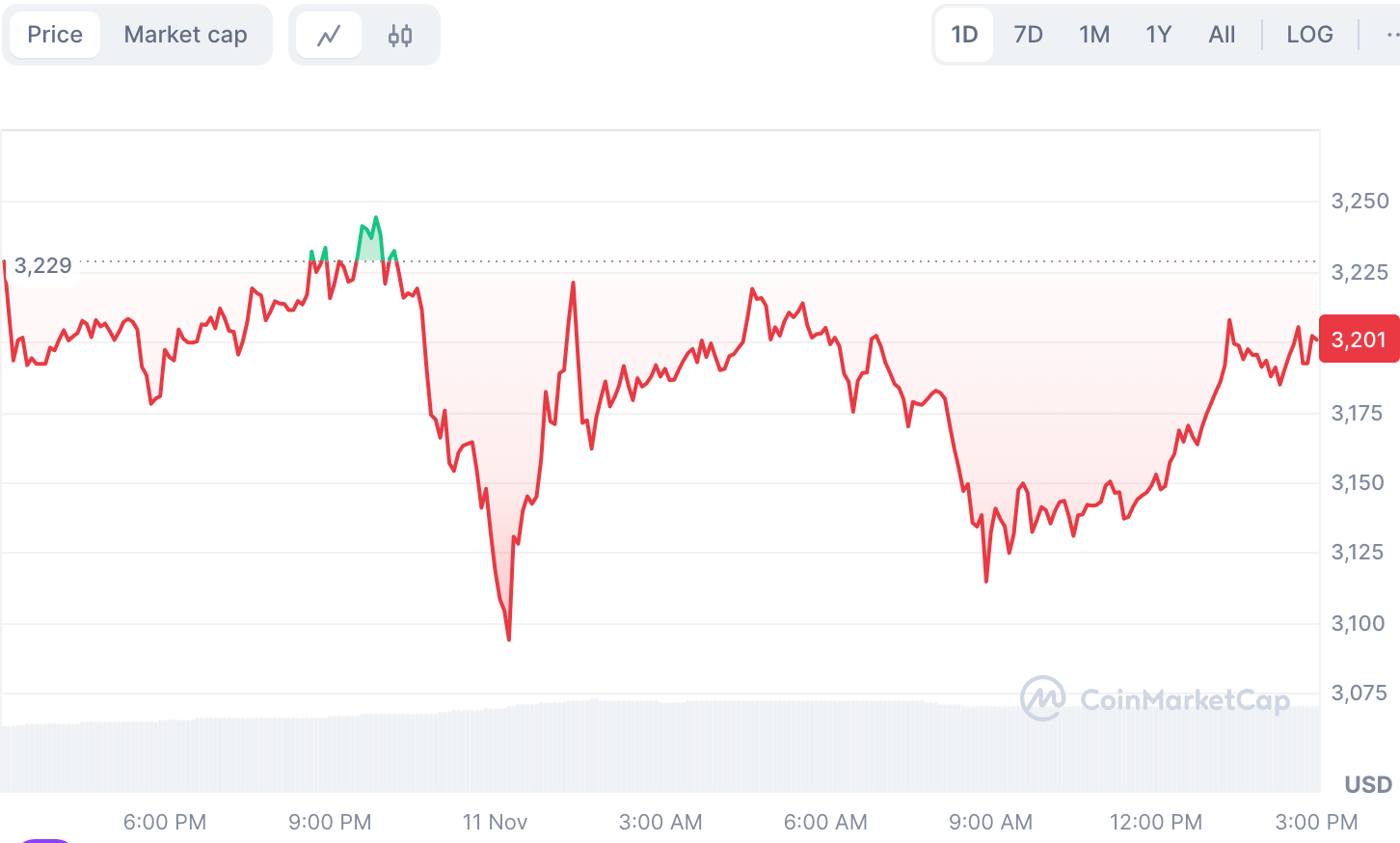Click the 11 Nov date marker
The width and height of the screenshot is (1400, 843).
pyautogui.click(x=495, y=822)
